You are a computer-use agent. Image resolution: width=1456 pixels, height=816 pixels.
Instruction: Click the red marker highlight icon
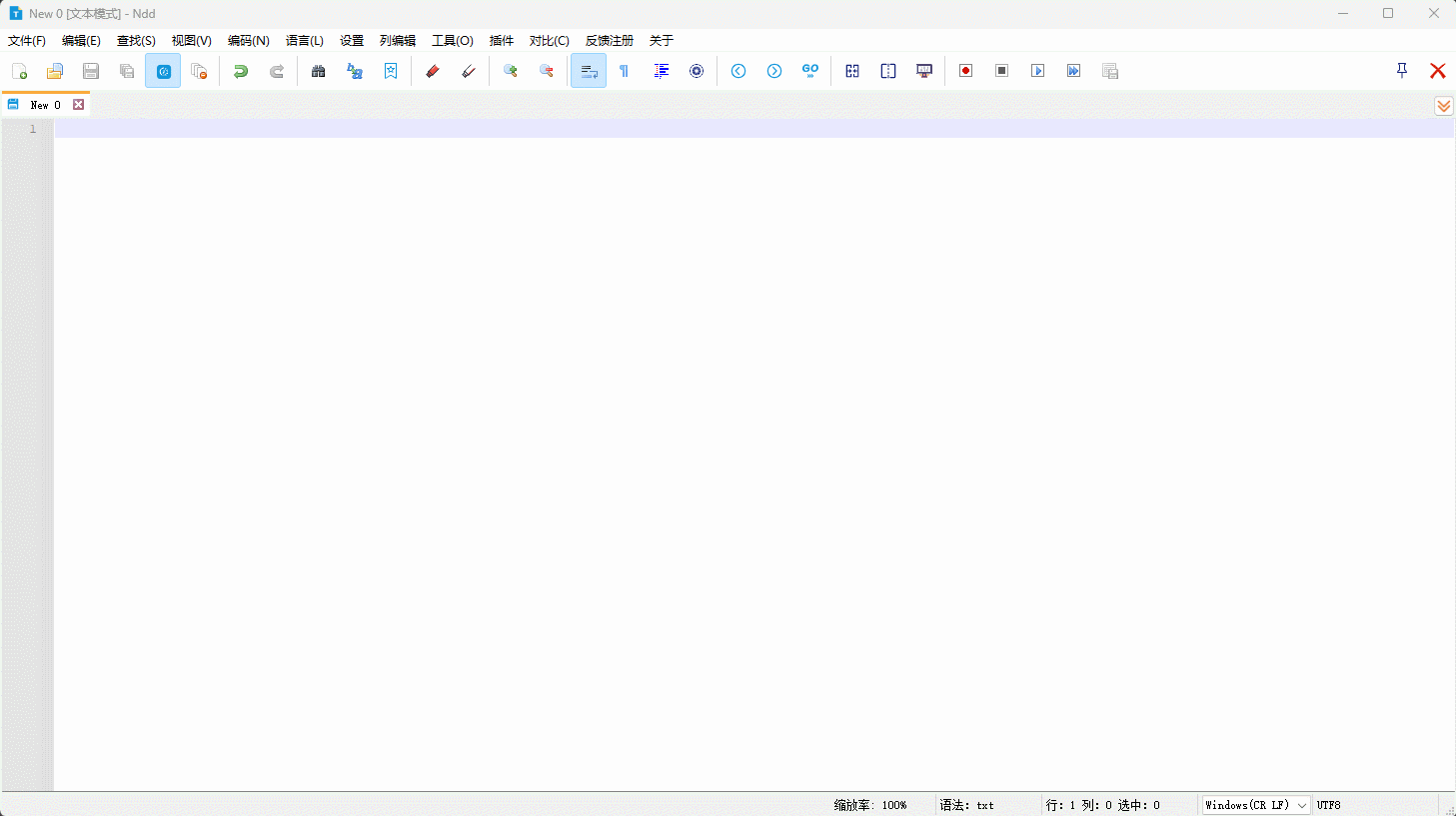coord(433,71)
